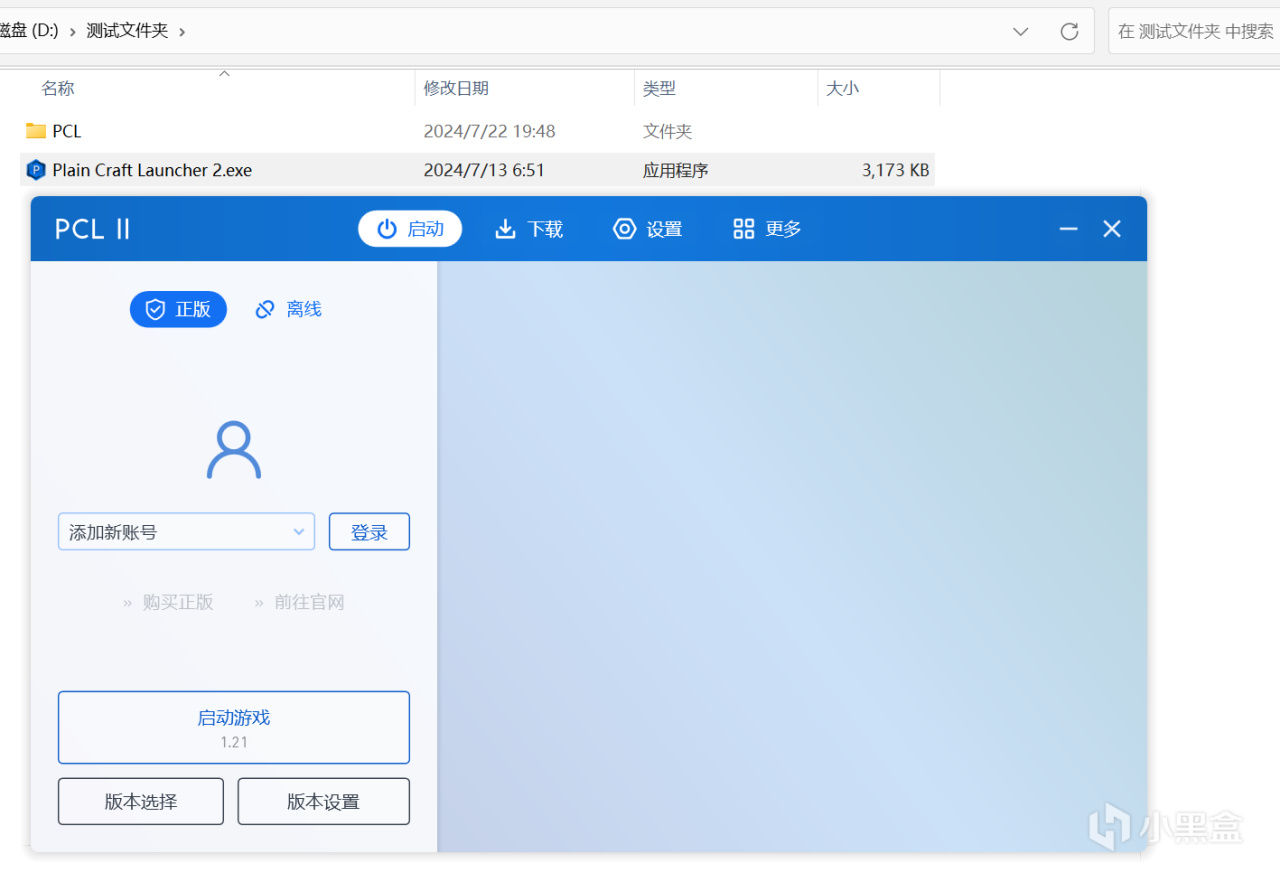Click the 版本选择 button

[141, 801]
